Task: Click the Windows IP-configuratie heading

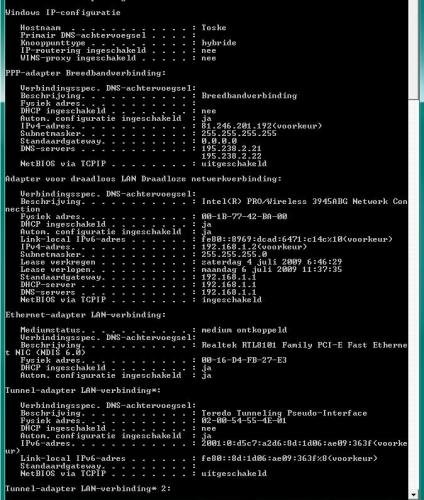Action: (63, 13)
